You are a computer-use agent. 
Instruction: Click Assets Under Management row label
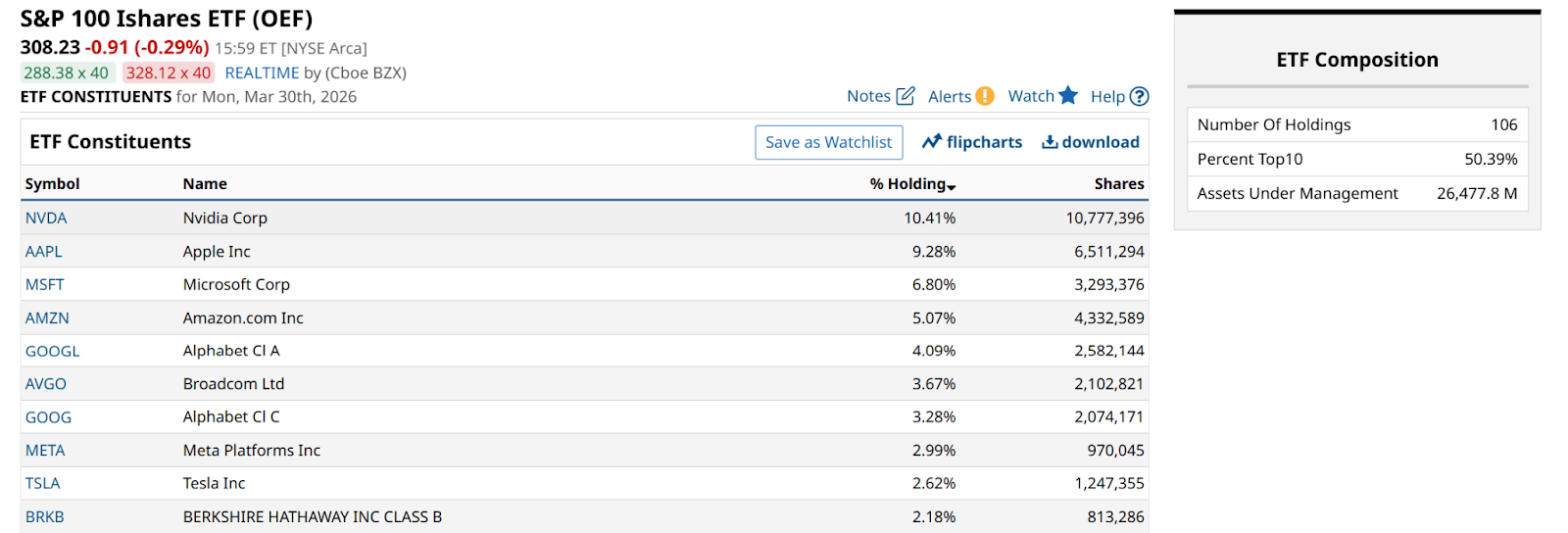click(1298, 193)
